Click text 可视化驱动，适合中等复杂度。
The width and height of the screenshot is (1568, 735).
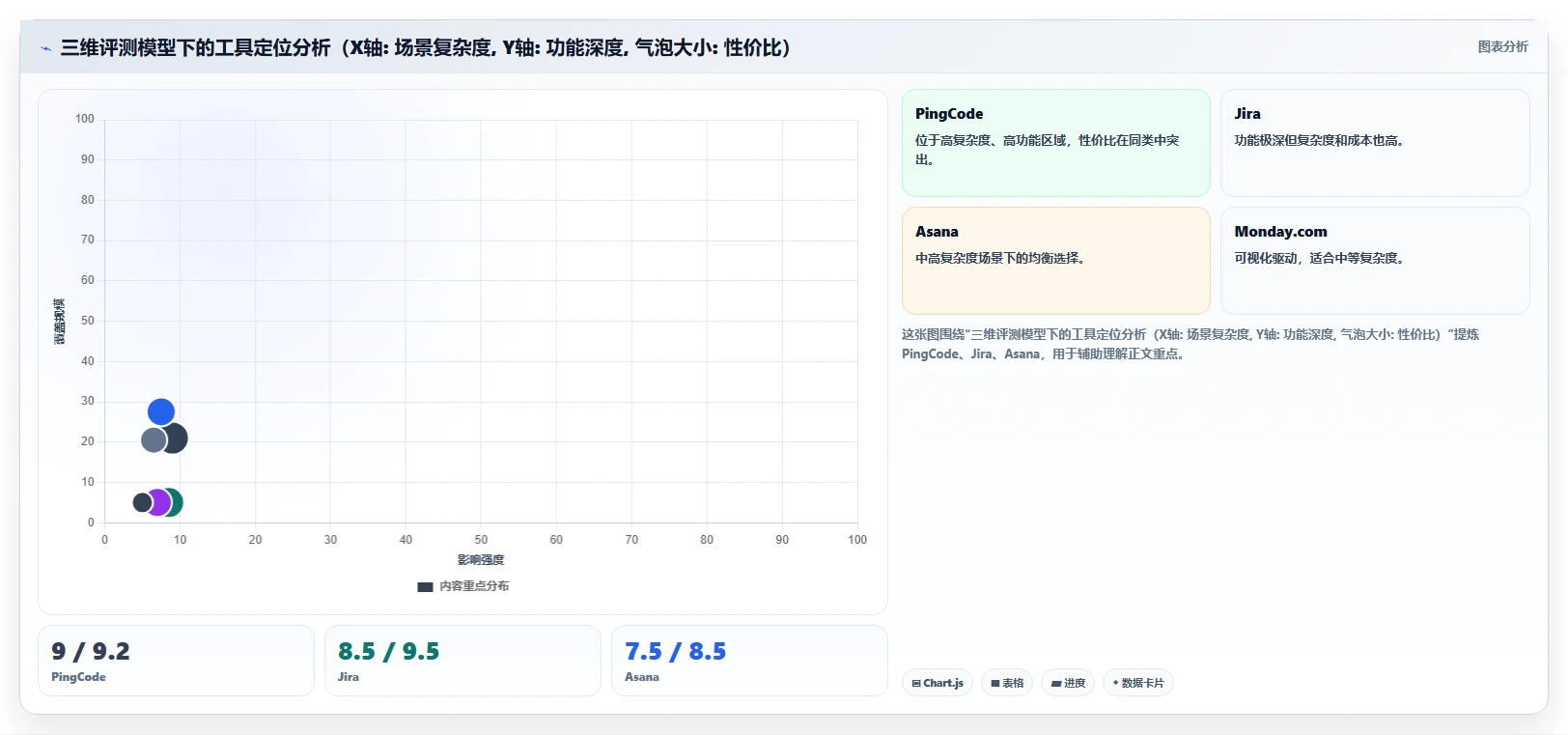[x=1321, y=258]
